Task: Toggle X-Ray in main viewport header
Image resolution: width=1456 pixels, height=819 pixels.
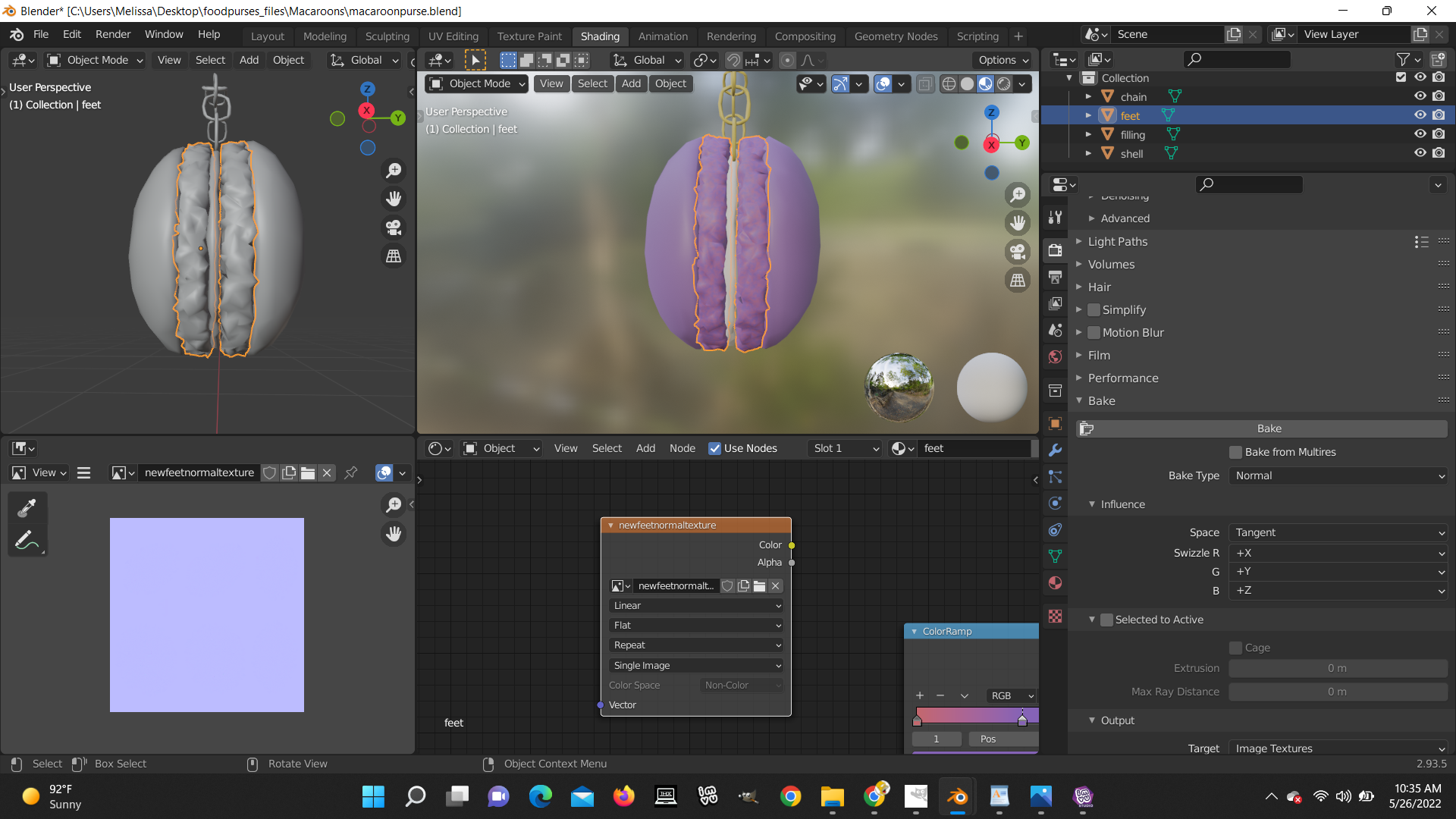Action: coord(925,84)
